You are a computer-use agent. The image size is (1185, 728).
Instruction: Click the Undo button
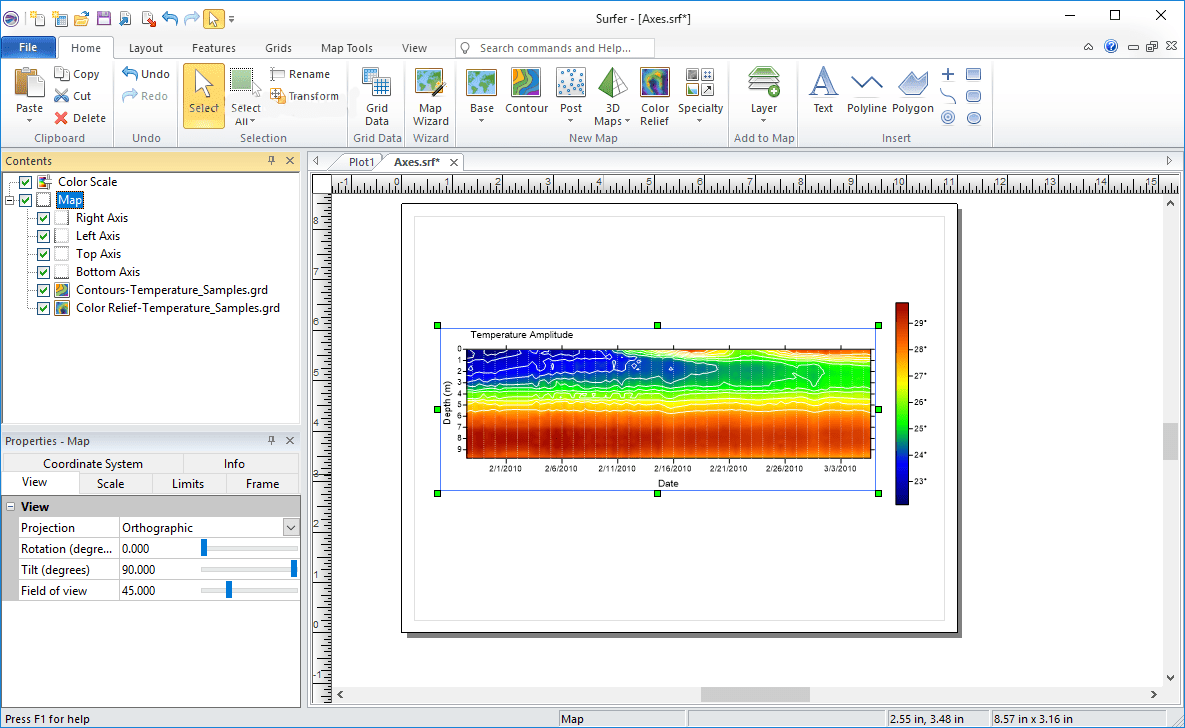(x=146, y=73)
